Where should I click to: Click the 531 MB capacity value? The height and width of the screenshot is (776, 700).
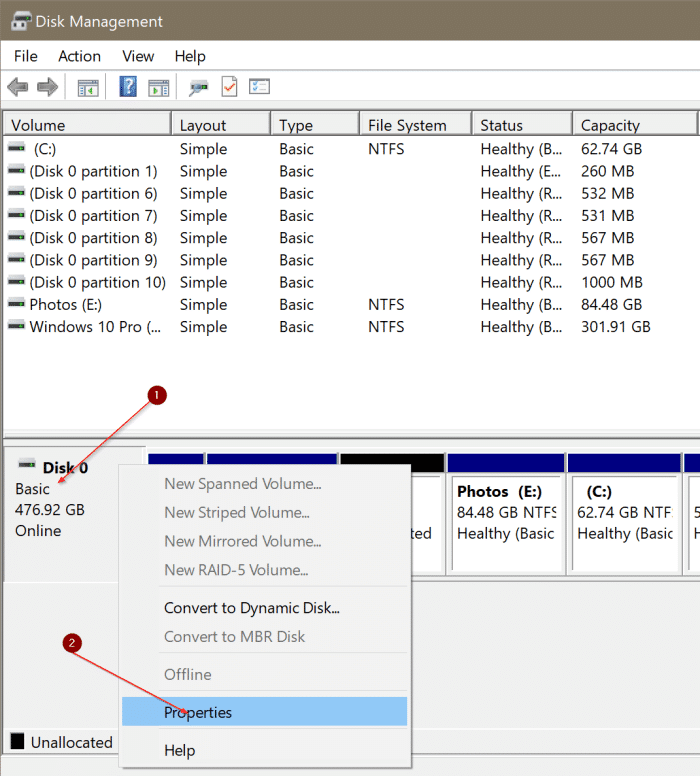pos(607,216)
